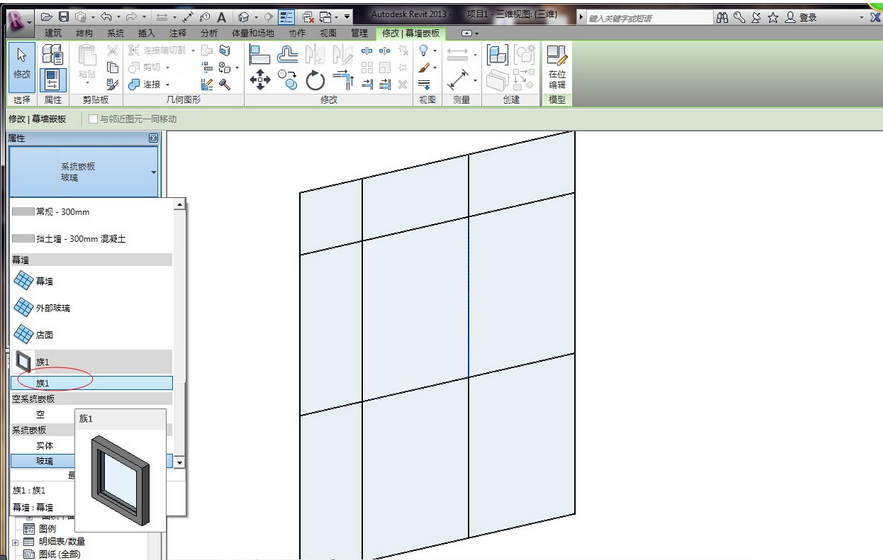Select the Move tool in the Modify panel
The image size is (883, 560).
[260, 81]
